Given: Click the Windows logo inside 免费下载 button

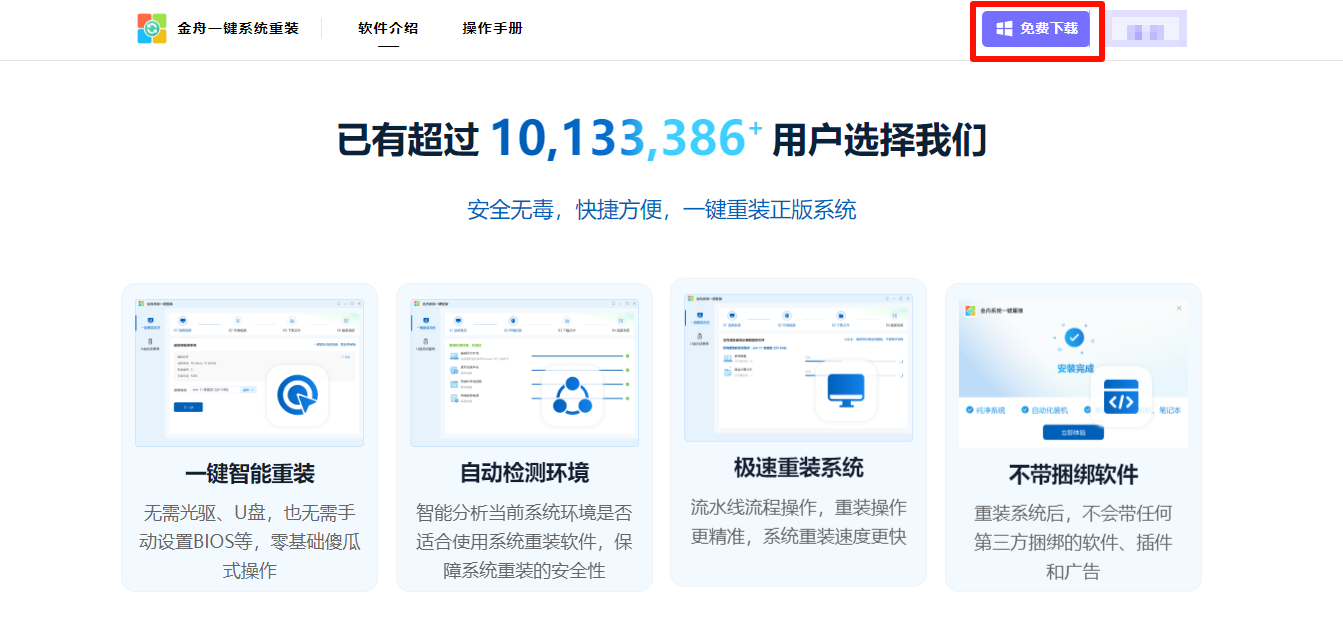Looking at the screenshot, I should click(1005, 29).
